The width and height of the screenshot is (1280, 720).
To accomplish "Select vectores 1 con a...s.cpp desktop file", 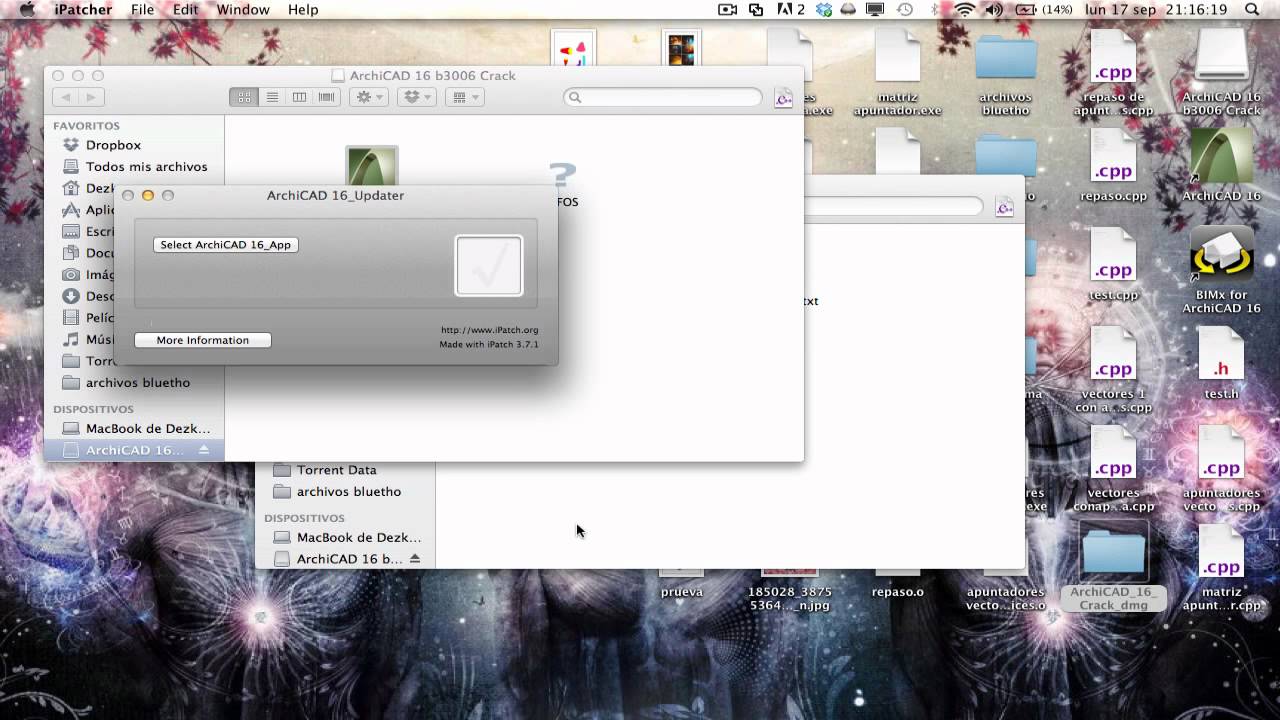I will pyautogui.click(x=1113, y=369).
